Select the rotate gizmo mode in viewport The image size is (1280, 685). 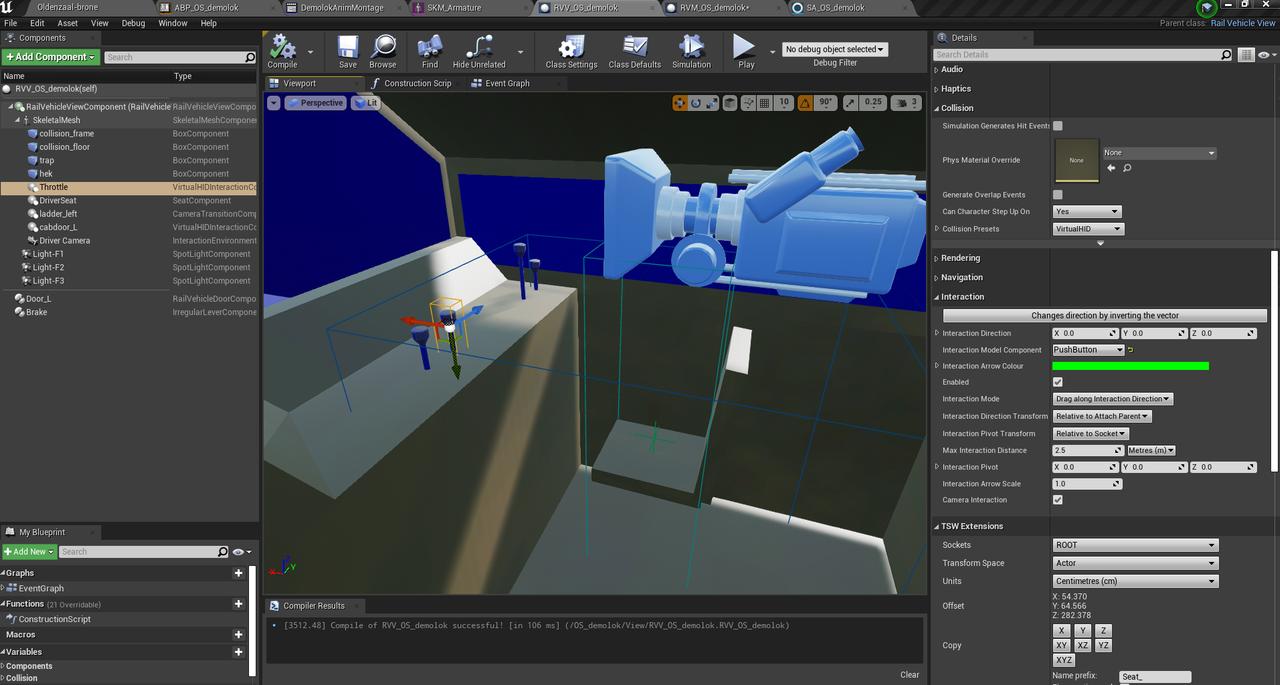point(696,102)
